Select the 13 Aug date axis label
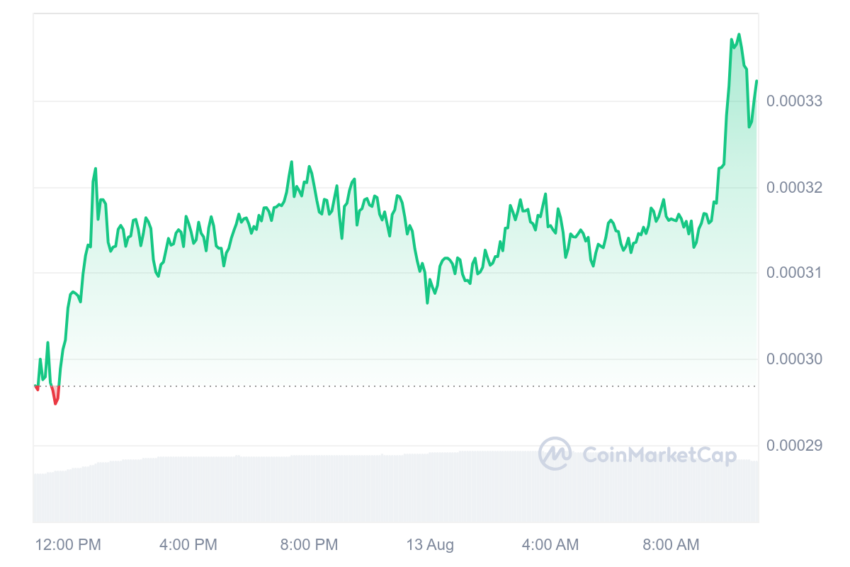850x567 pixels. click(x=430, y=545)
